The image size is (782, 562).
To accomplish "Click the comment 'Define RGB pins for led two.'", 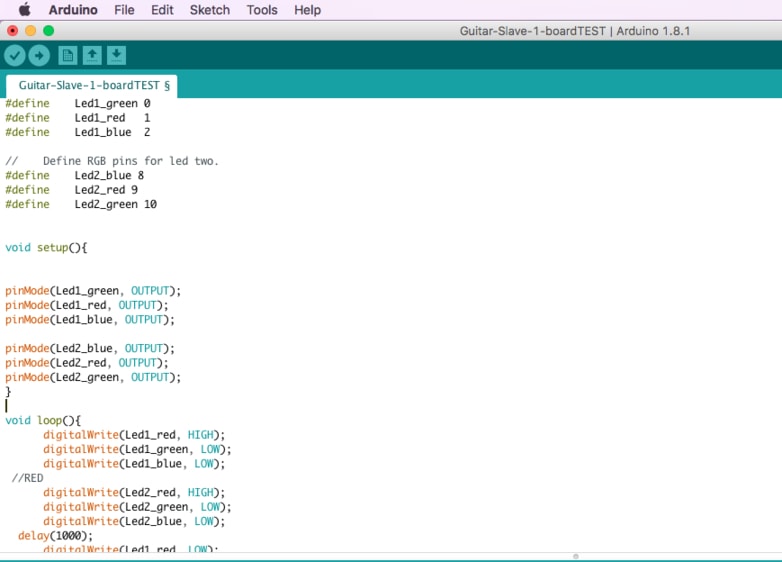I will click(x=131, y=161).
